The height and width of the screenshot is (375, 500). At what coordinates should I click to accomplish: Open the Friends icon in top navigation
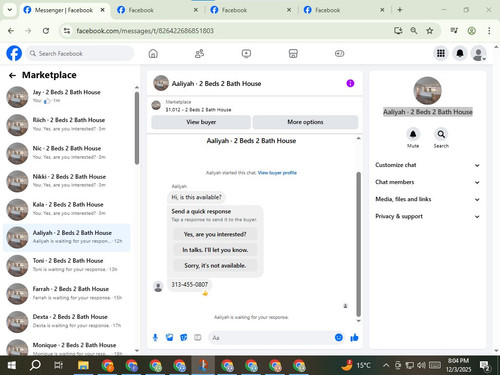pyautogui.click(x=199, y=53)
